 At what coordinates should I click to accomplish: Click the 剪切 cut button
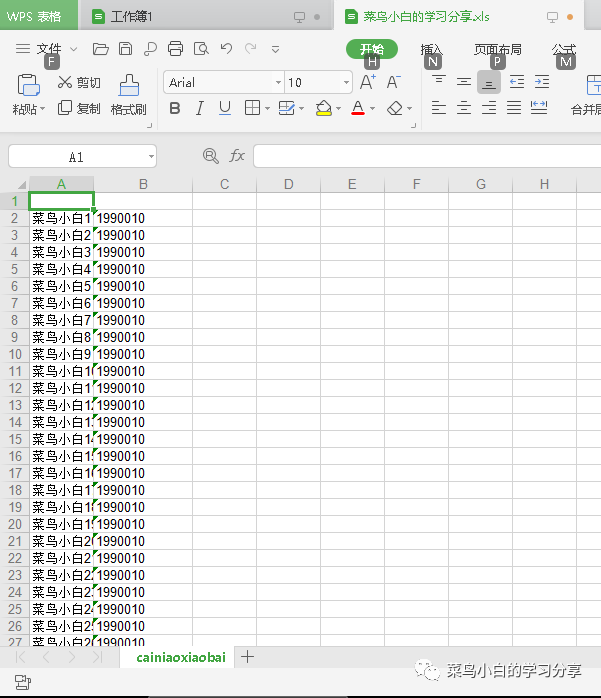[79, 82]
